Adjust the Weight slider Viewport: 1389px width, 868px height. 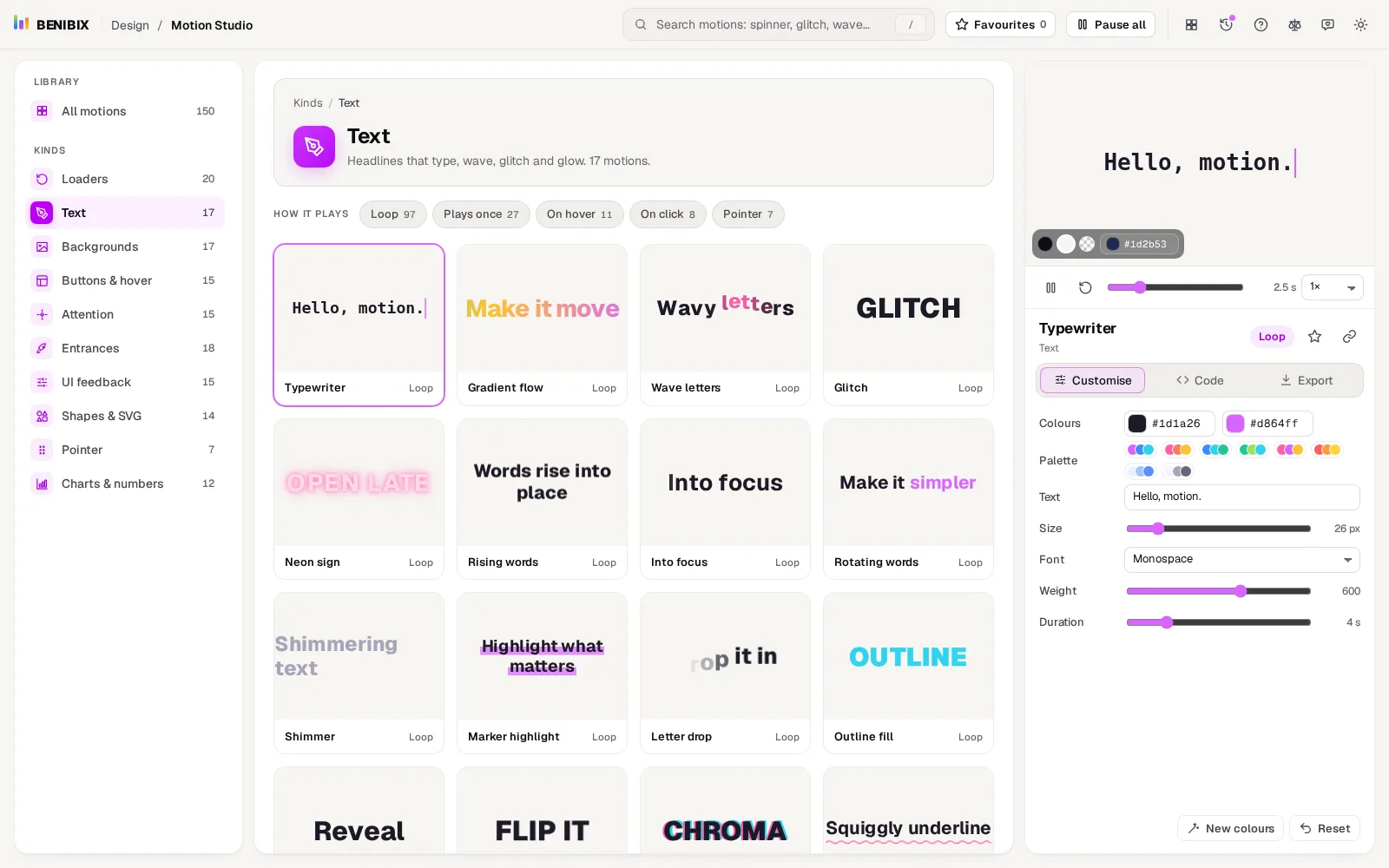point(1219,591)
